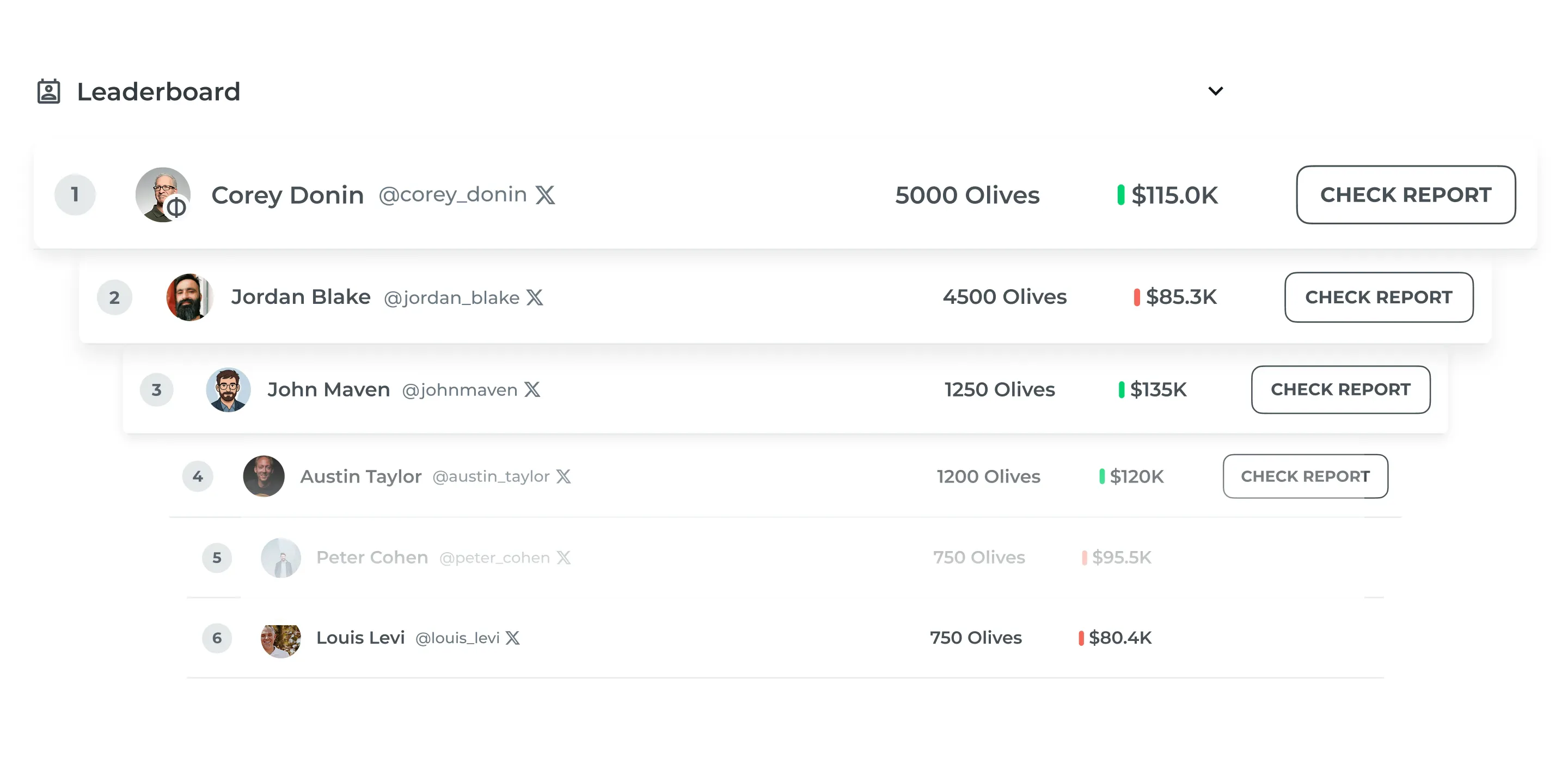Viewport: 1568px width, 758px height.
Task: Click the Leaderboard badge icon
Action: coord(48,91)
